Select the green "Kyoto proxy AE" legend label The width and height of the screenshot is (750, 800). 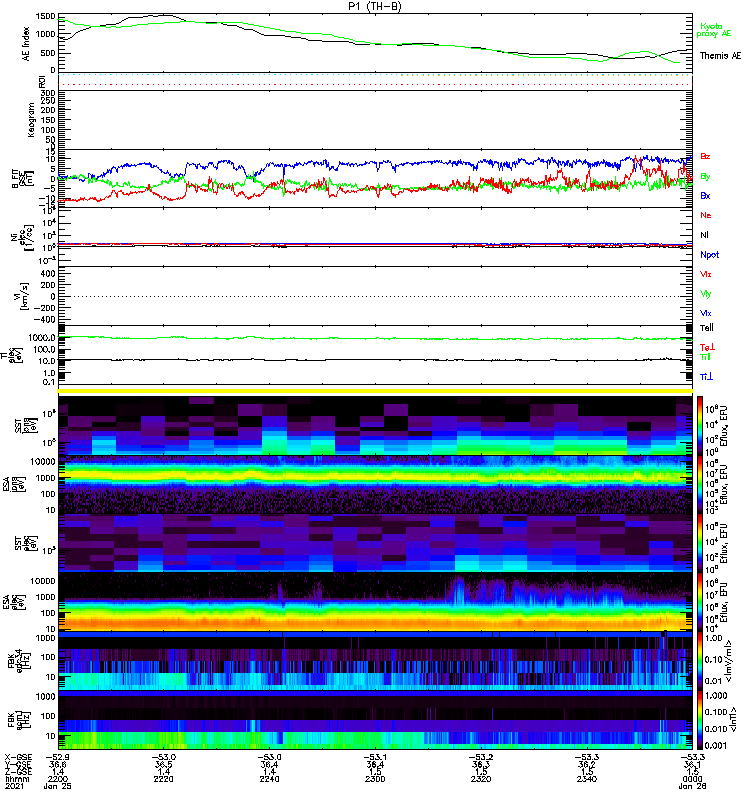click(713, 30)
